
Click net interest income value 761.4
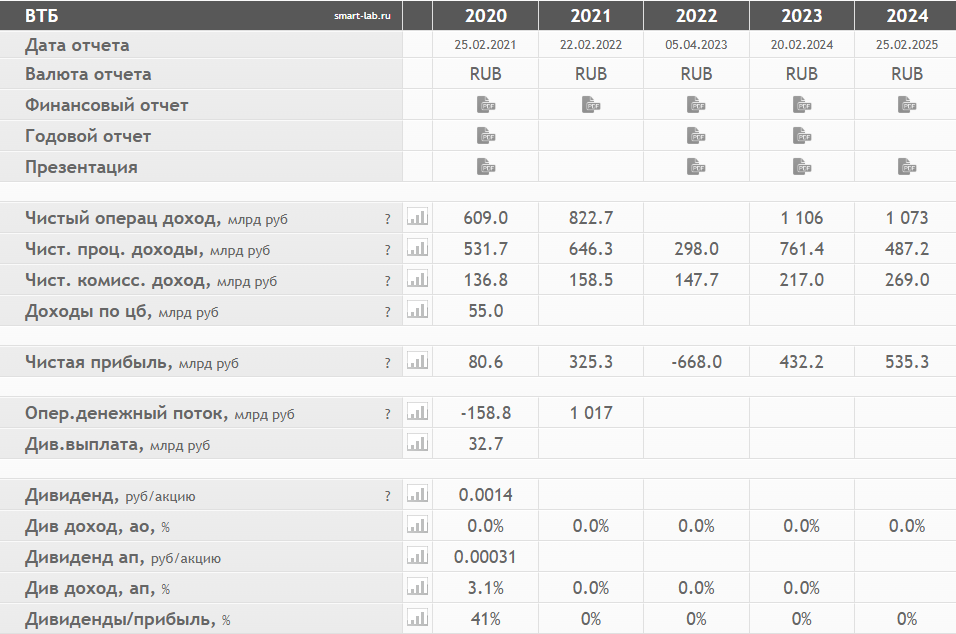pos(802,249)
